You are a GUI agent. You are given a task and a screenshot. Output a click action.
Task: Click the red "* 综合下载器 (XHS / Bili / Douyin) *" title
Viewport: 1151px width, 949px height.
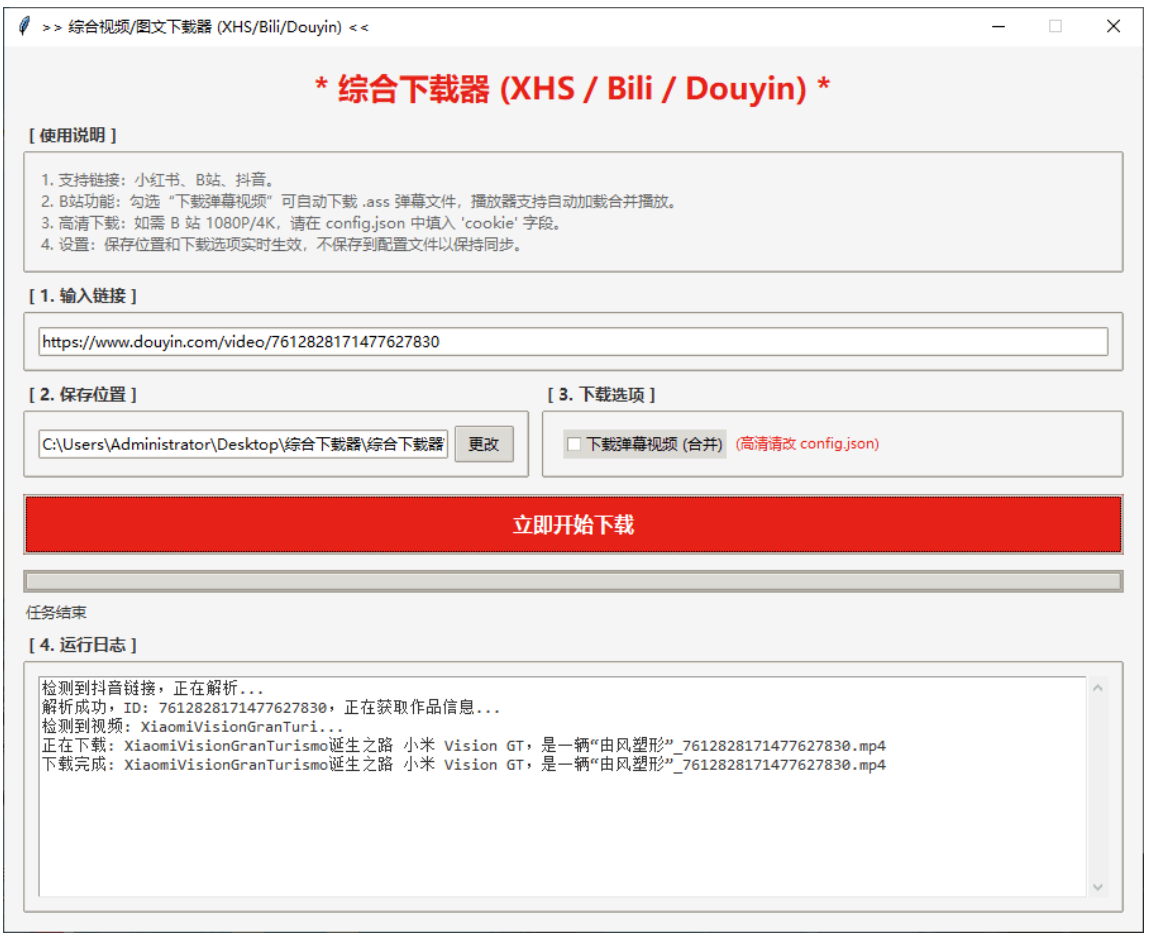(x=575, y=87)
